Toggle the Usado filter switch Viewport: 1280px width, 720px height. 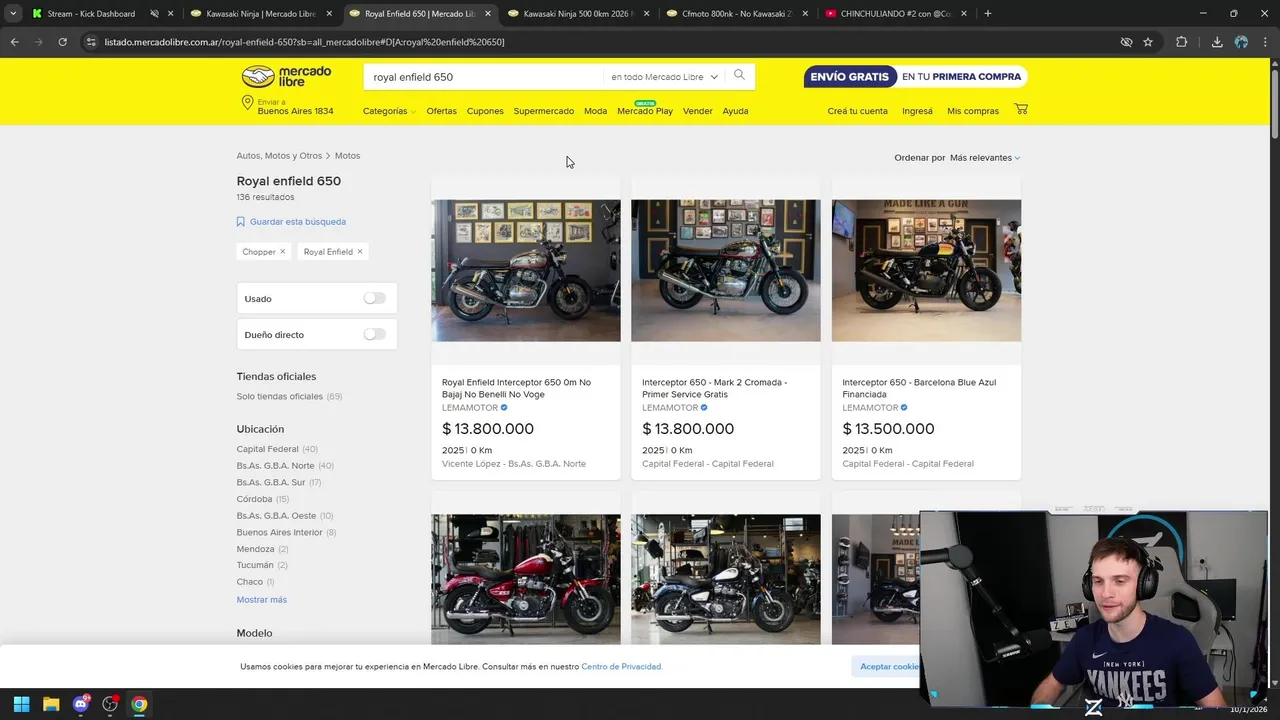click(x=374, y=298)
